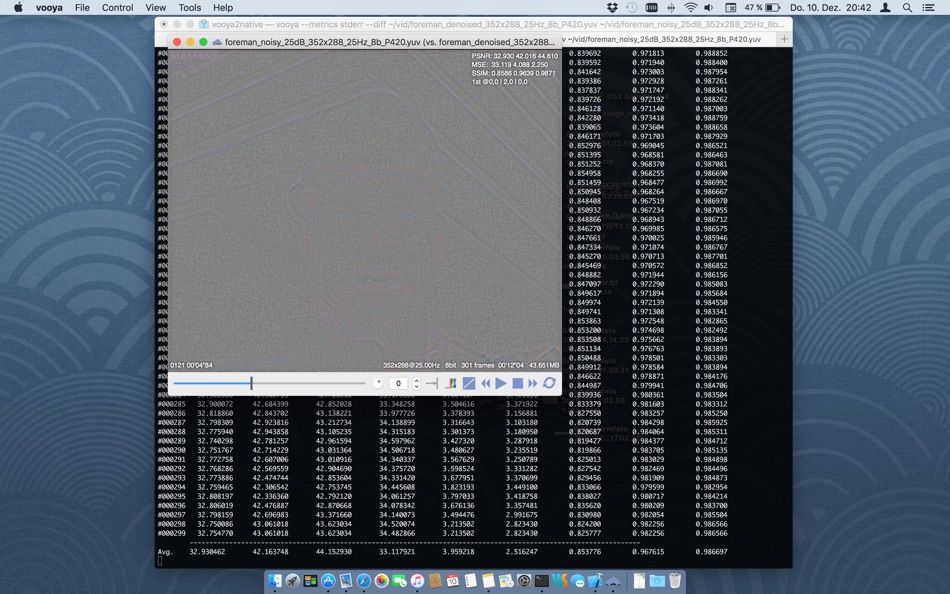Open Terminal in the Dock

point(542,581)
